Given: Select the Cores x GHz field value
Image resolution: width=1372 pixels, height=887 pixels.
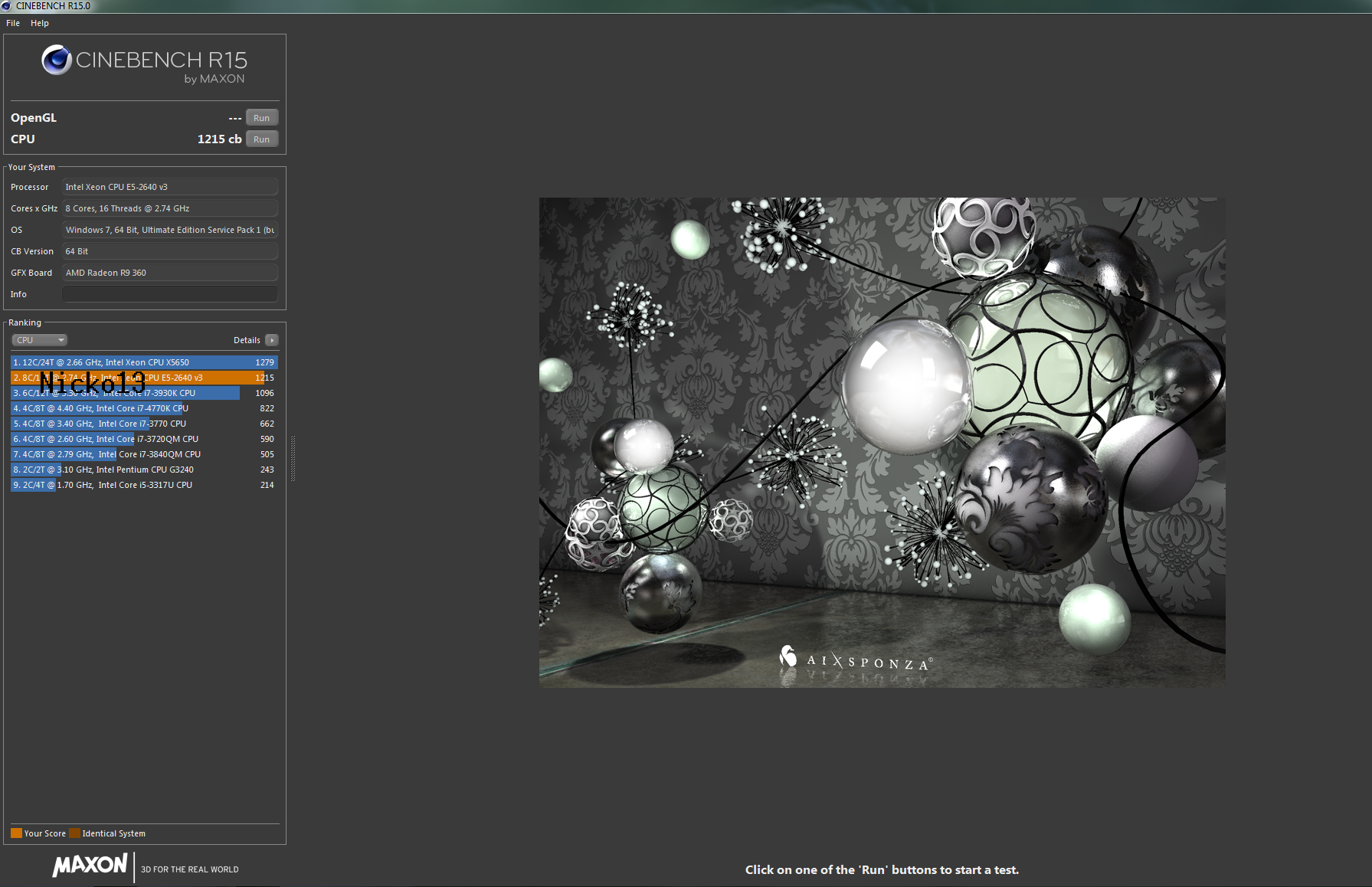Looking at the screenshot, I should point(170,208).
